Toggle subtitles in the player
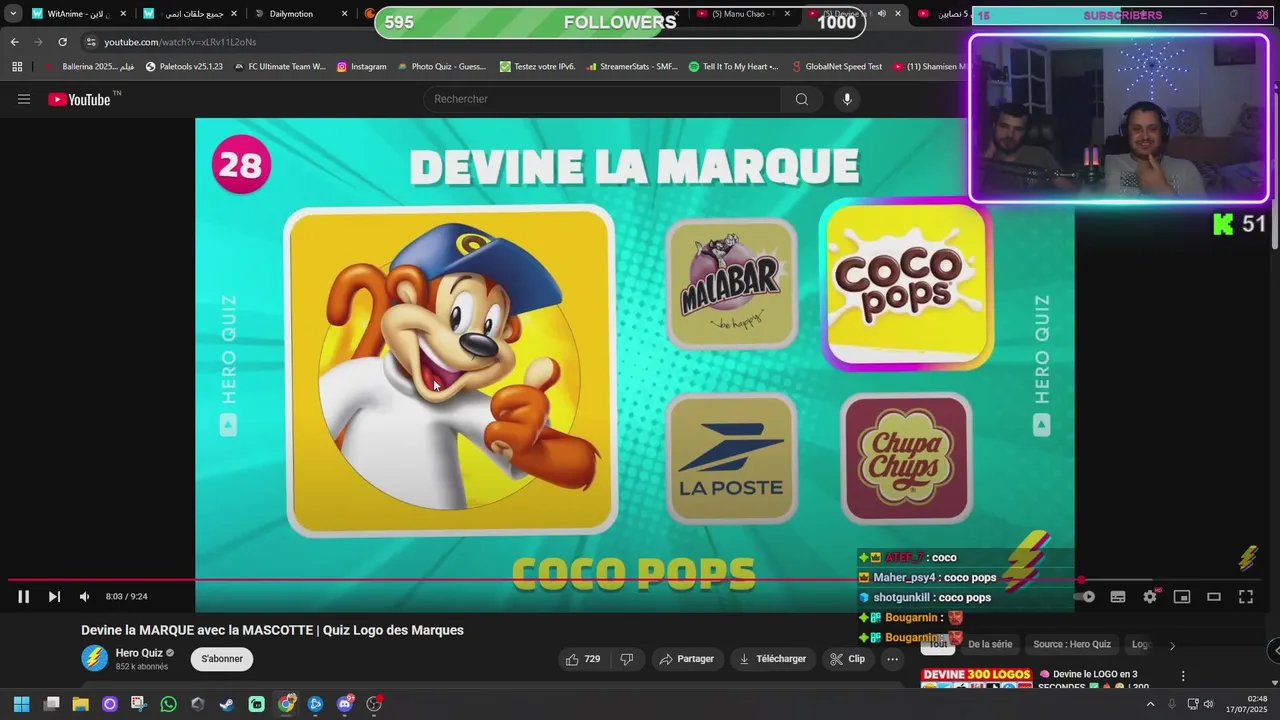The width and height of the screenshot is (1280, 720). [x=1118, y=597]
